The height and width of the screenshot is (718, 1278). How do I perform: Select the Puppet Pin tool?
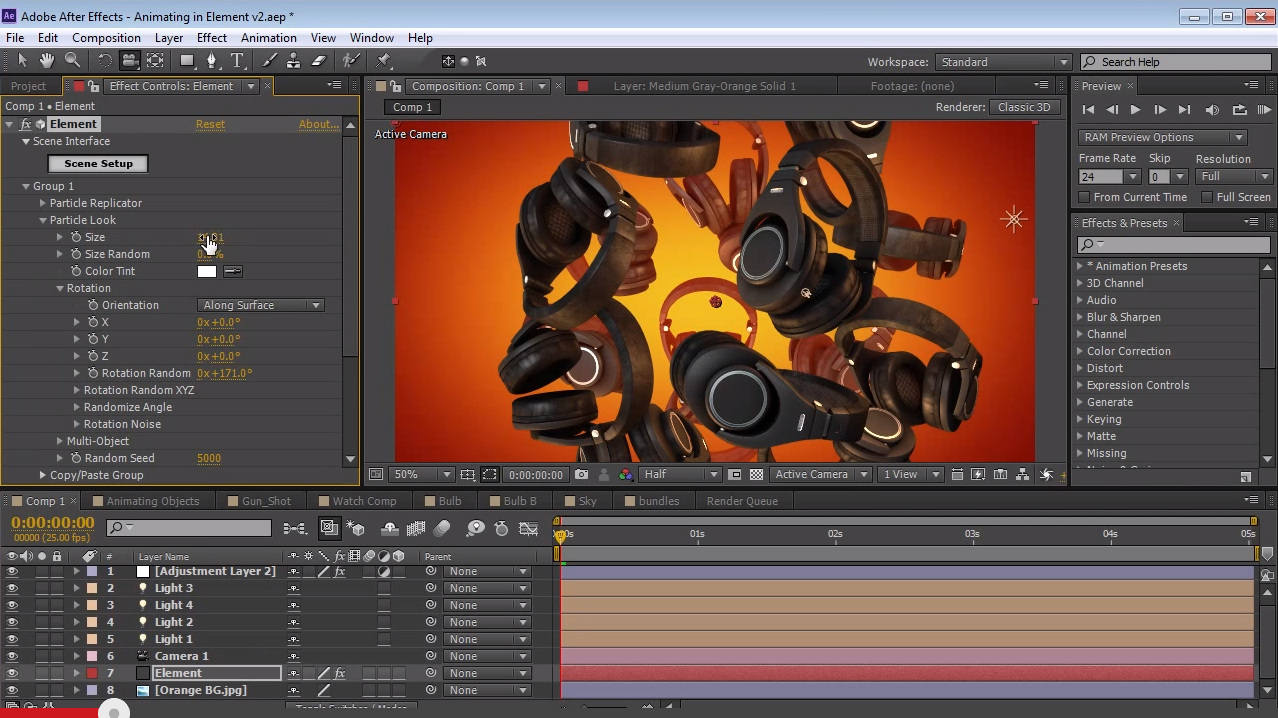tap(384, 61)
